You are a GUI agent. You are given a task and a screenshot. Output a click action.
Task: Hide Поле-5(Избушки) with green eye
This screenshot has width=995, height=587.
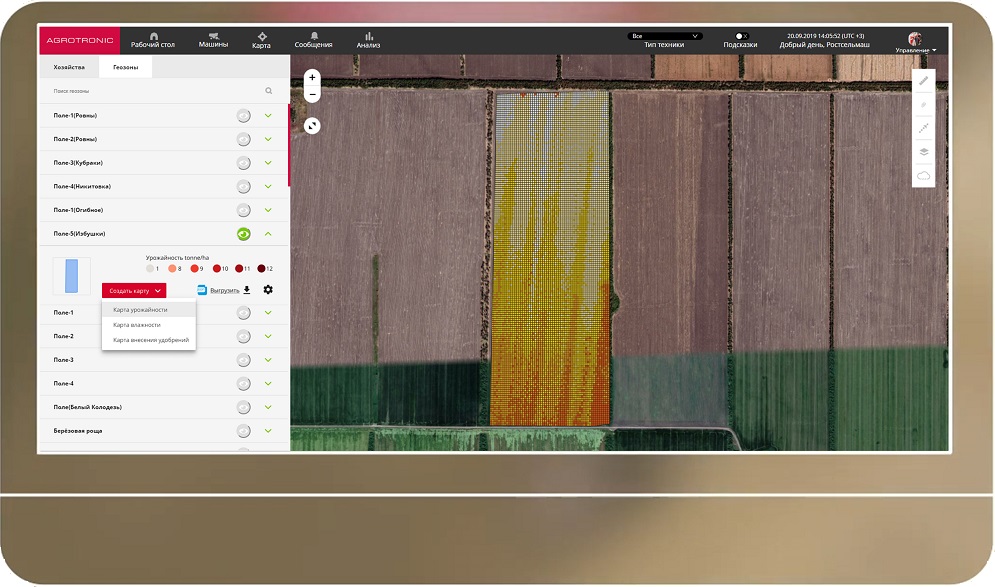[x=243, y=234]
